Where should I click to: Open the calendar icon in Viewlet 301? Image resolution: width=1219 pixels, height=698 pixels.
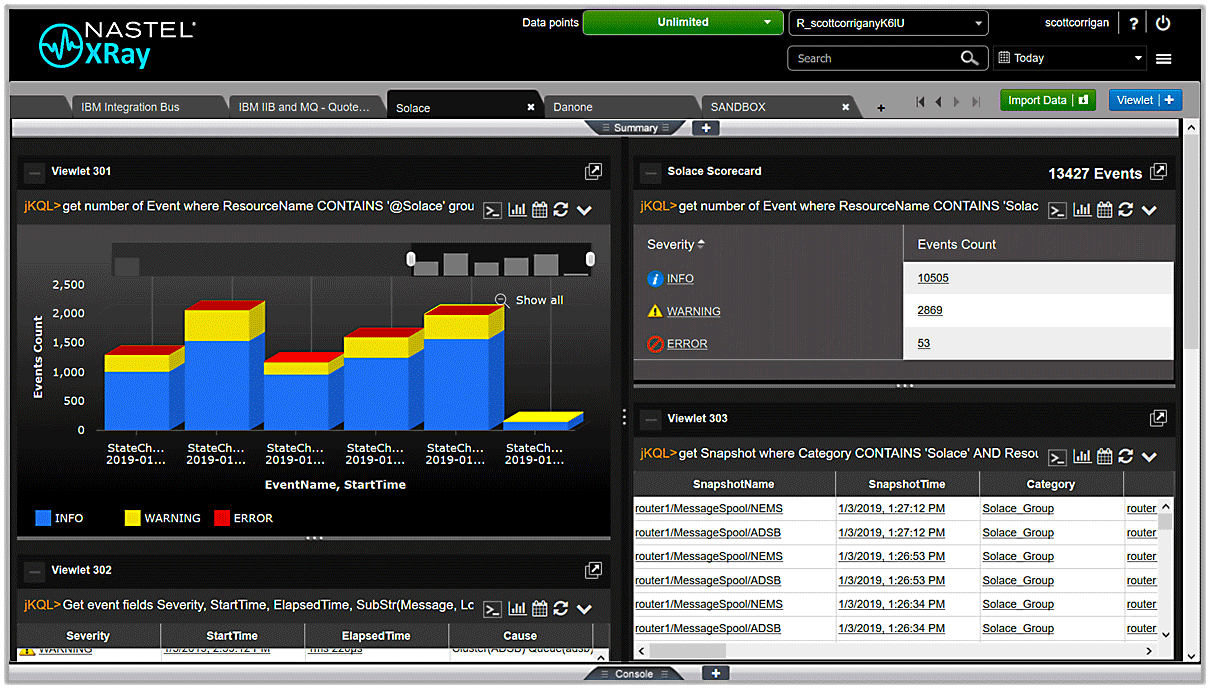(540, 210)
